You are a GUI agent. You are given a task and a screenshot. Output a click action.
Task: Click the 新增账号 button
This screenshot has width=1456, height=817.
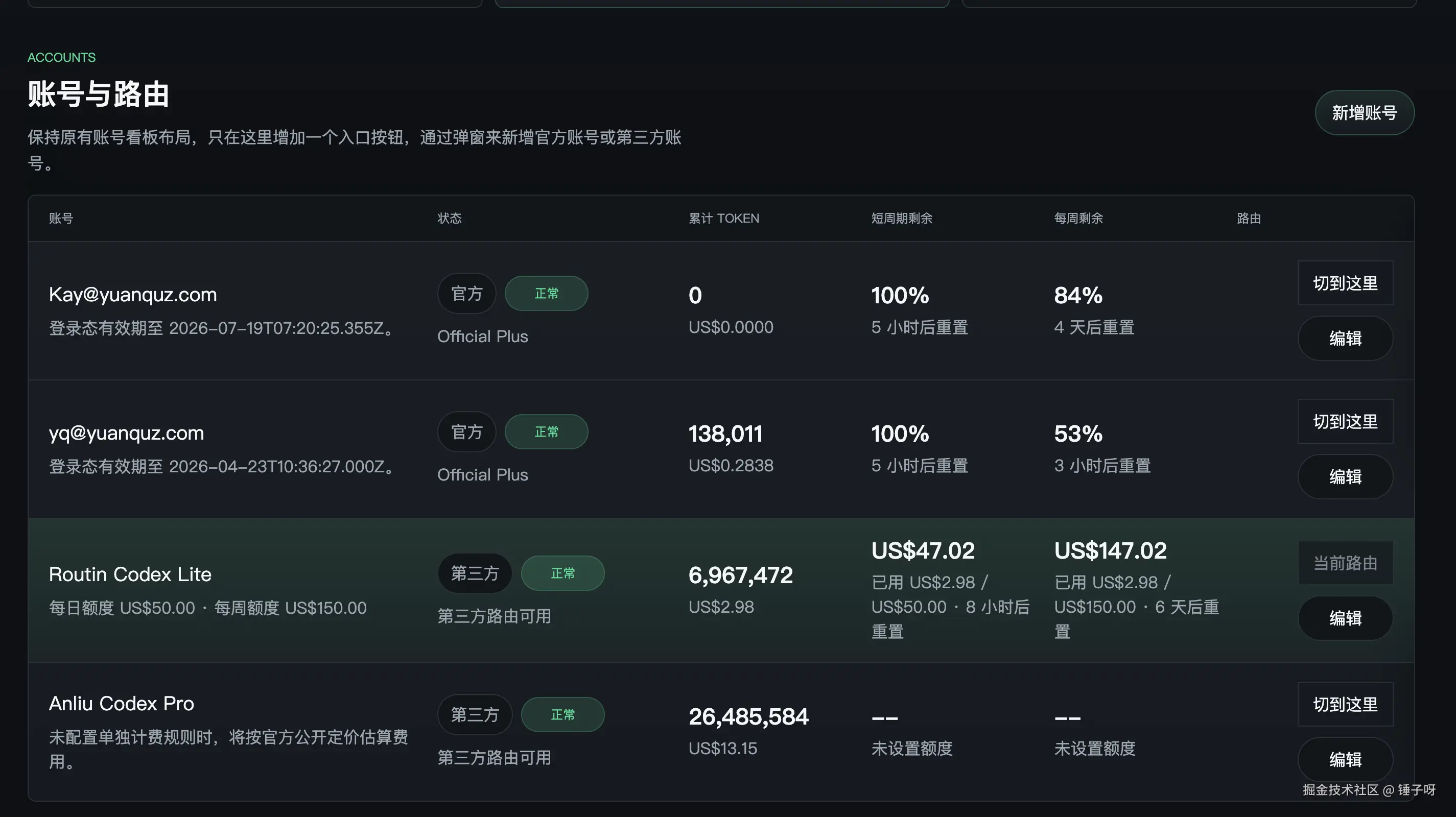1364,112
